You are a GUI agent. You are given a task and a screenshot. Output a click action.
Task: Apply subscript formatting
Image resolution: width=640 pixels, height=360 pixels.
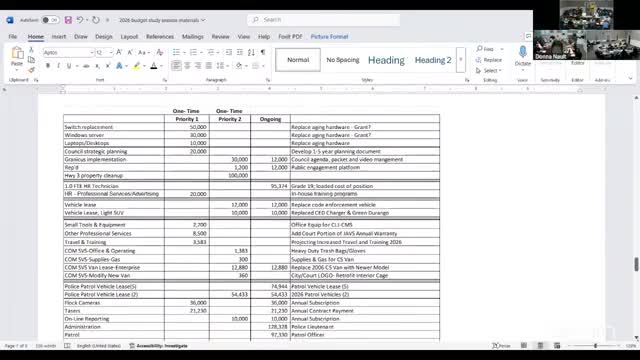[97, 66]
